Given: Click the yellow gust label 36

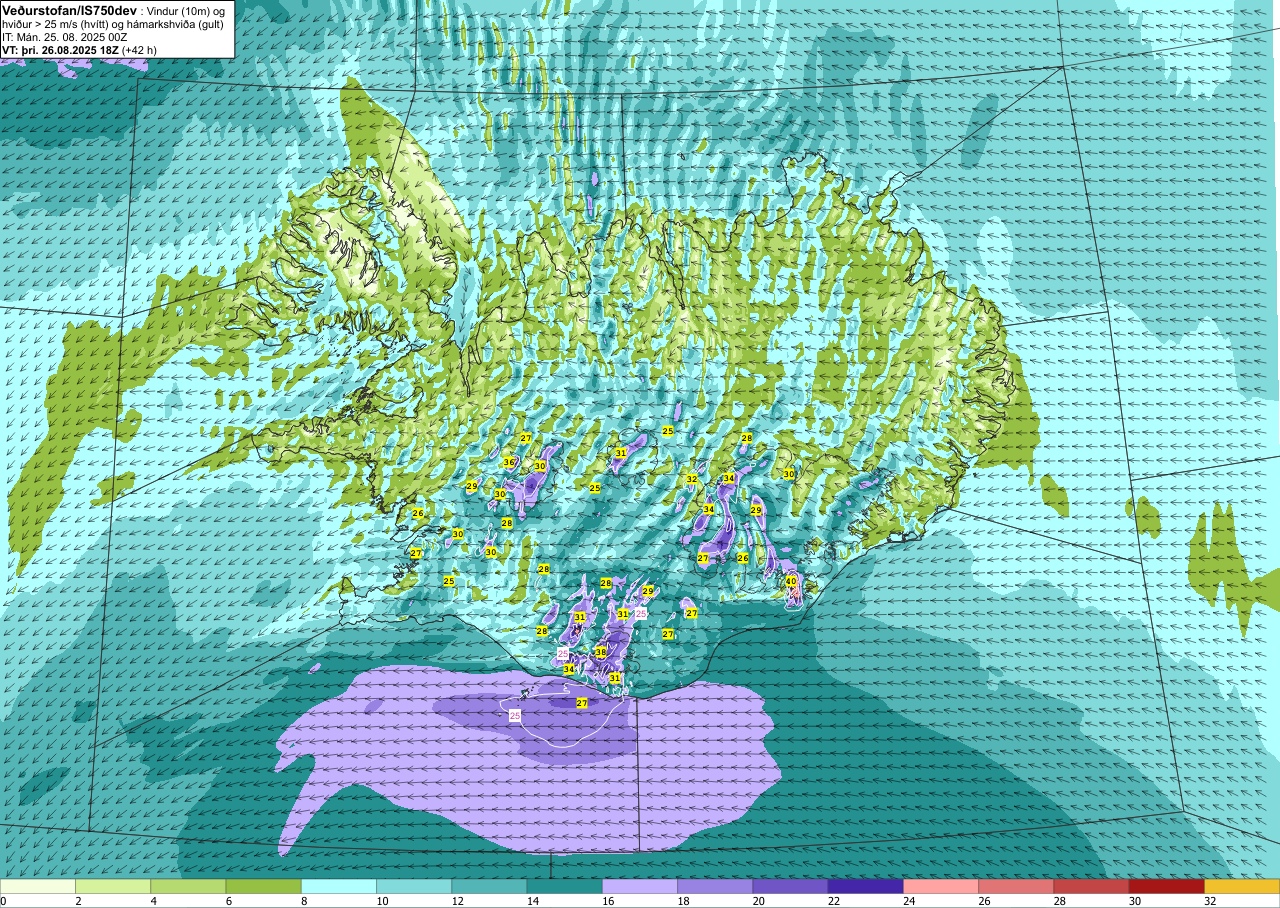Looking at the screenshot, I should [x=509, y=462].
